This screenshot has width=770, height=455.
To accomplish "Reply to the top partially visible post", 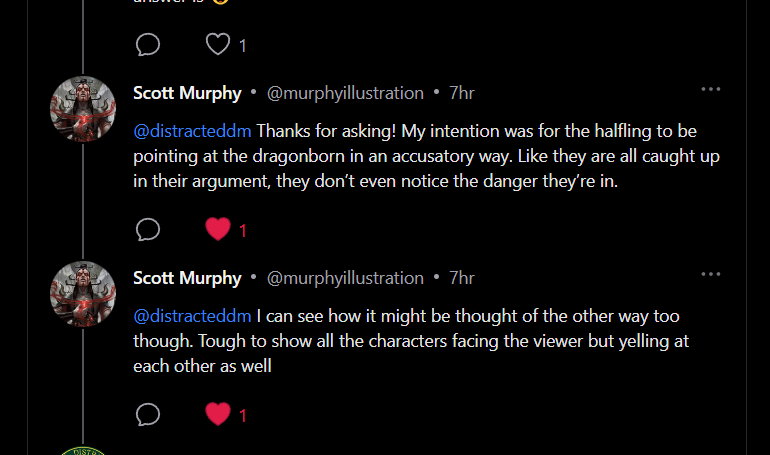I will 147,45.
